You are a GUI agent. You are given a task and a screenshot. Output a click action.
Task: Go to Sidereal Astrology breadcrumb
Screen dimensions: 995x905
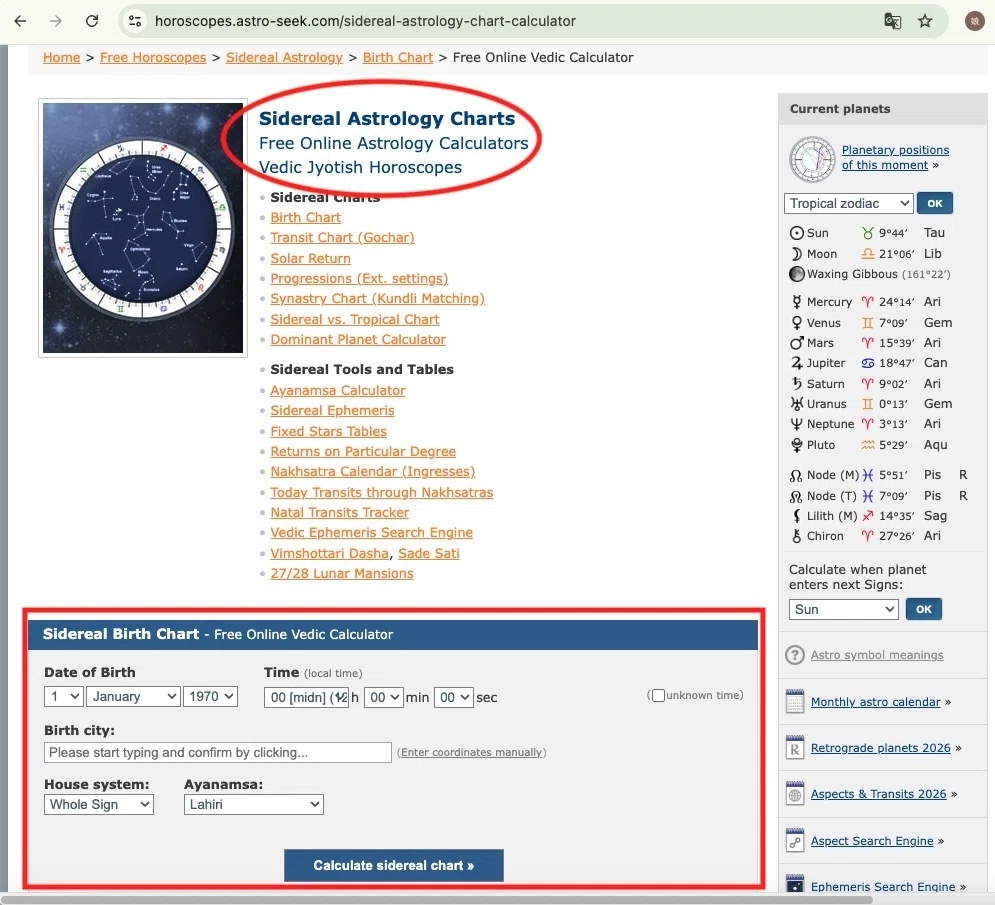(x=284, y=58)
